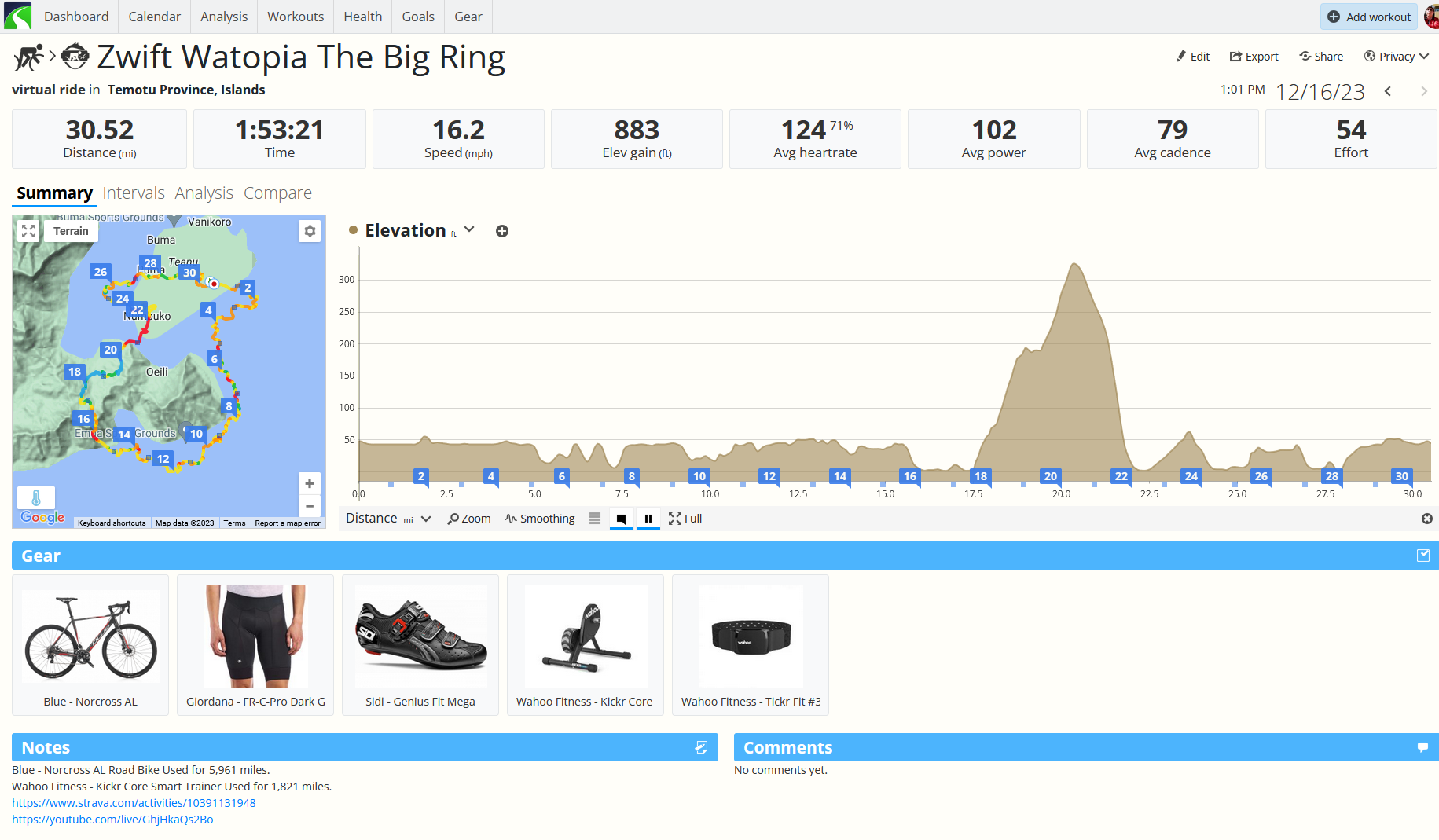The height and width of the screenshot is (840, 1439).
Task: Zoom out on the map
Action: [310, 506]
